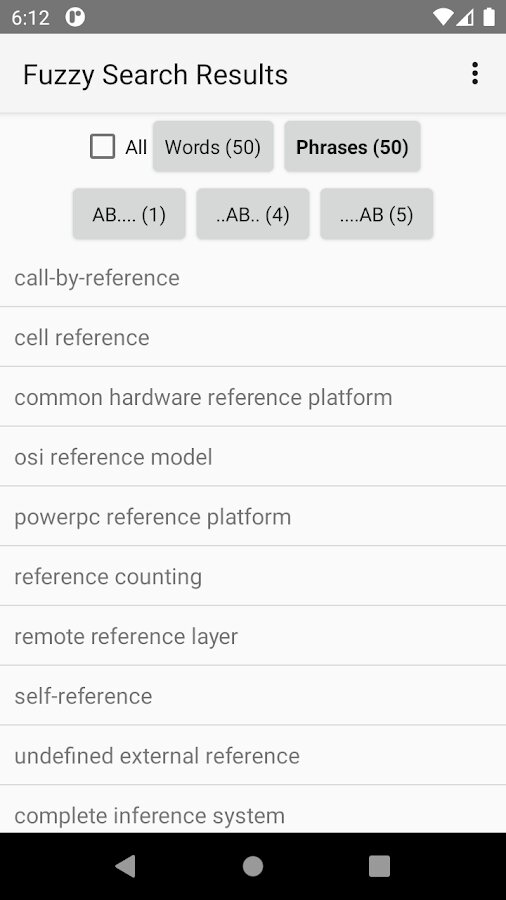Open the cell reference entry

[x=253, y=337]
